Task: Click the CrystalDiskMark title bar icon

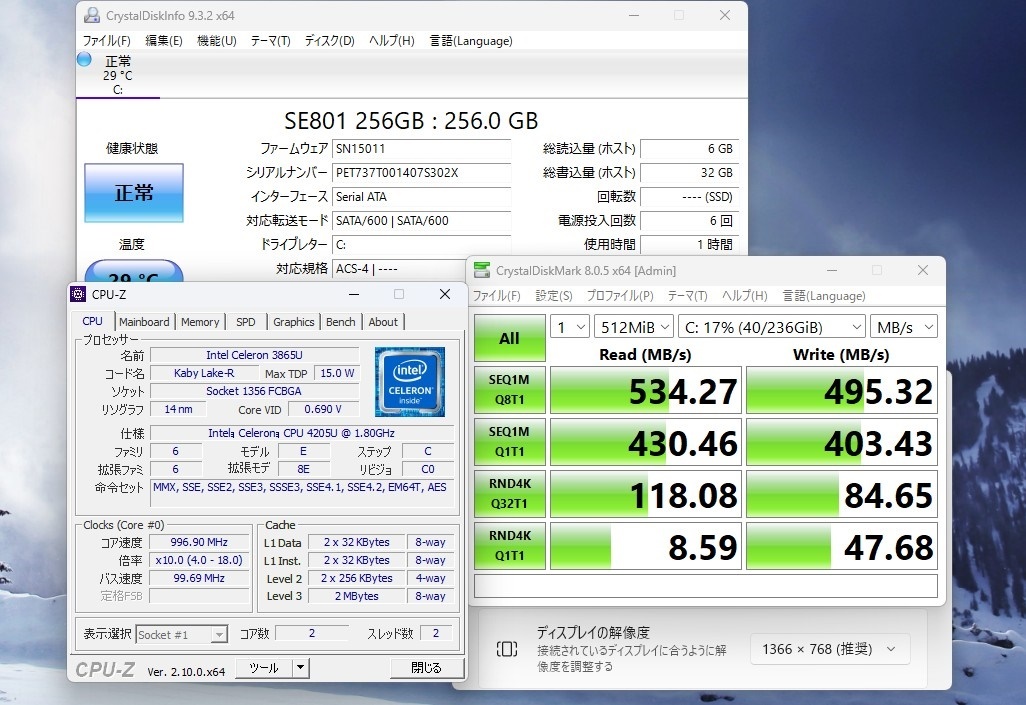Action: [482, 270]
